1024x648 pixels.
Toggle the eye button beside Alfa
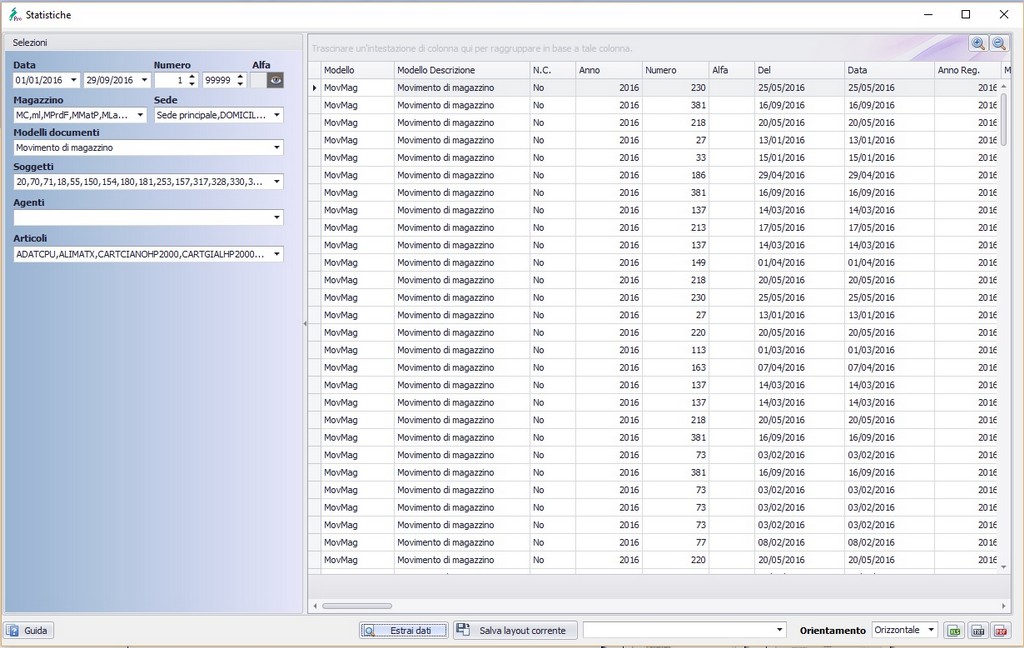276,80
